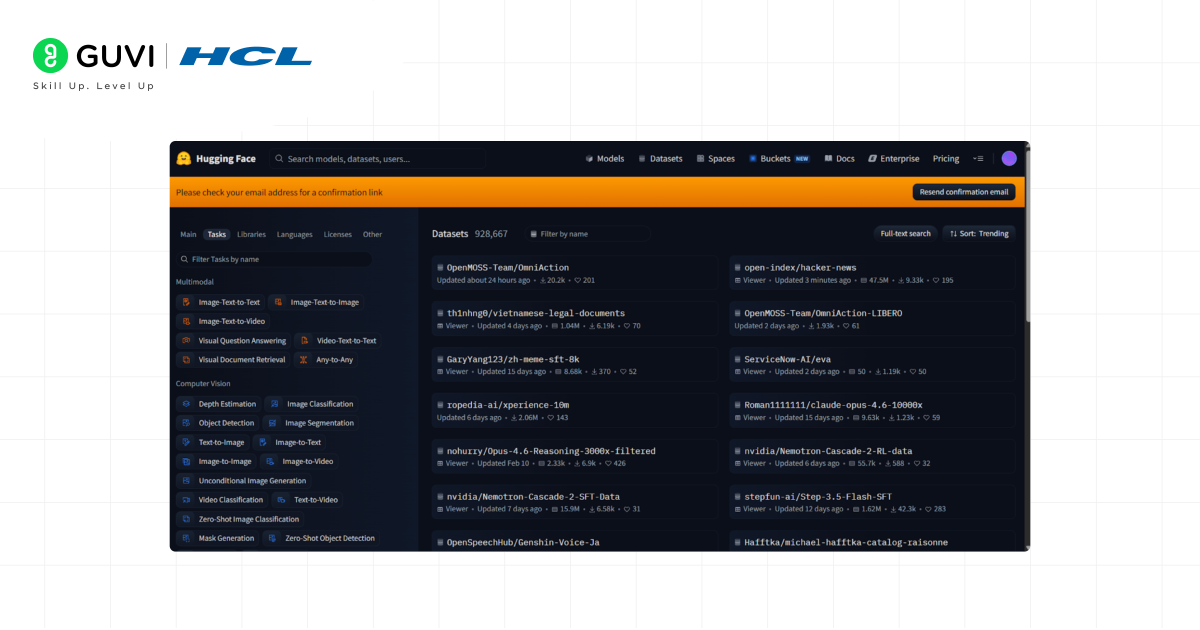The width and height of the screenshot is (1200, 630).
Task: Go to Datasets in top navigation
Action: point(660,158)
